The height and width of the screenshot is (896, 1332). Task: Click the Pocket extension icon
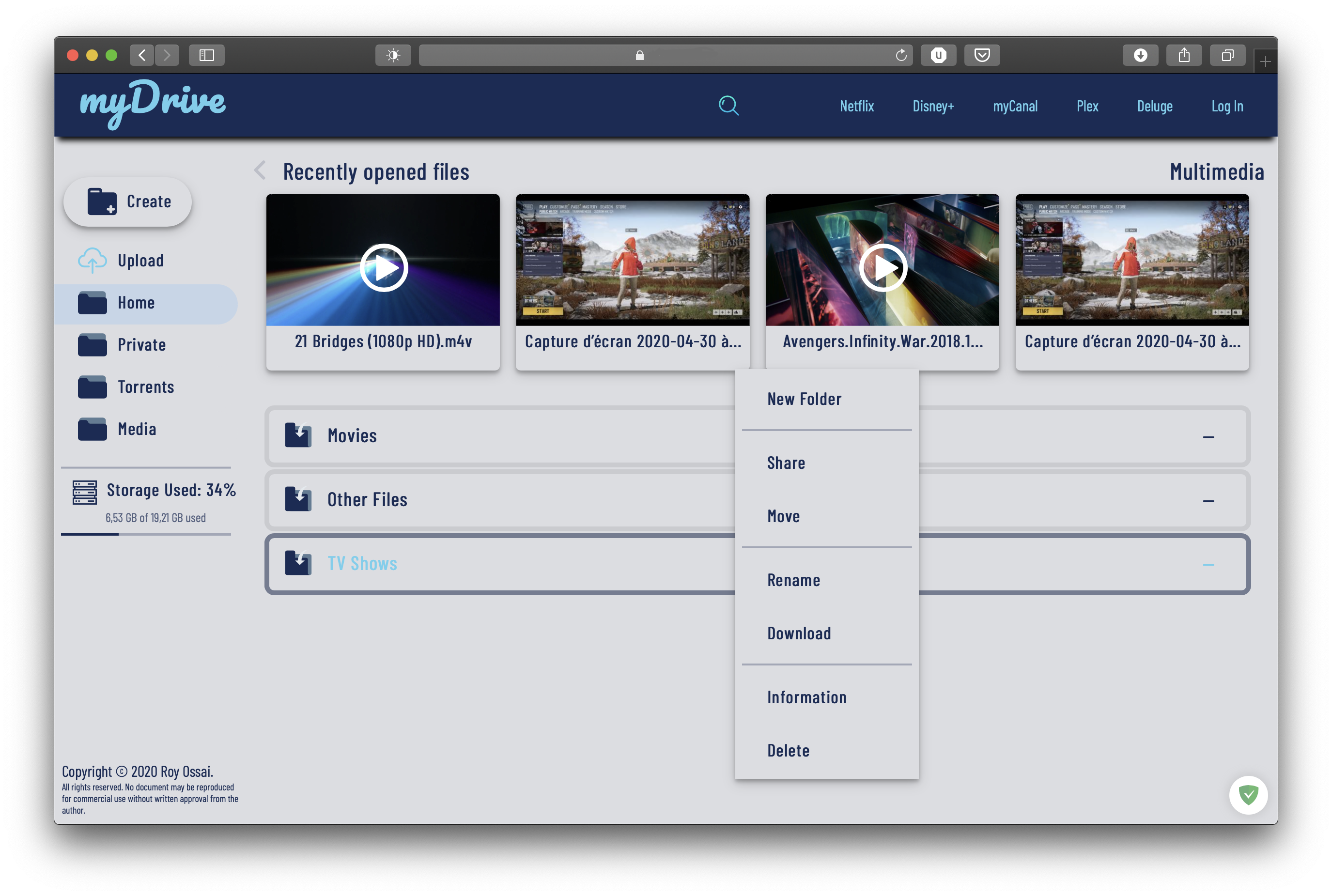pyautogui.click(x=982, y=55)
